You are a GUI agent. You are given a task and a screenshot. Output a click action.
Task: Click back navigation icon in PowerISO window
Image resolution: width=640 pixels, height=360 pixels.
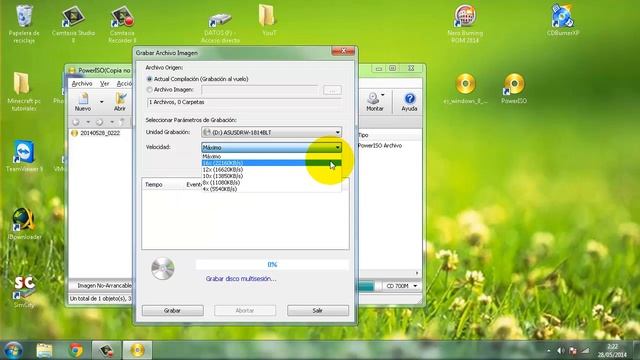point(76,122)
